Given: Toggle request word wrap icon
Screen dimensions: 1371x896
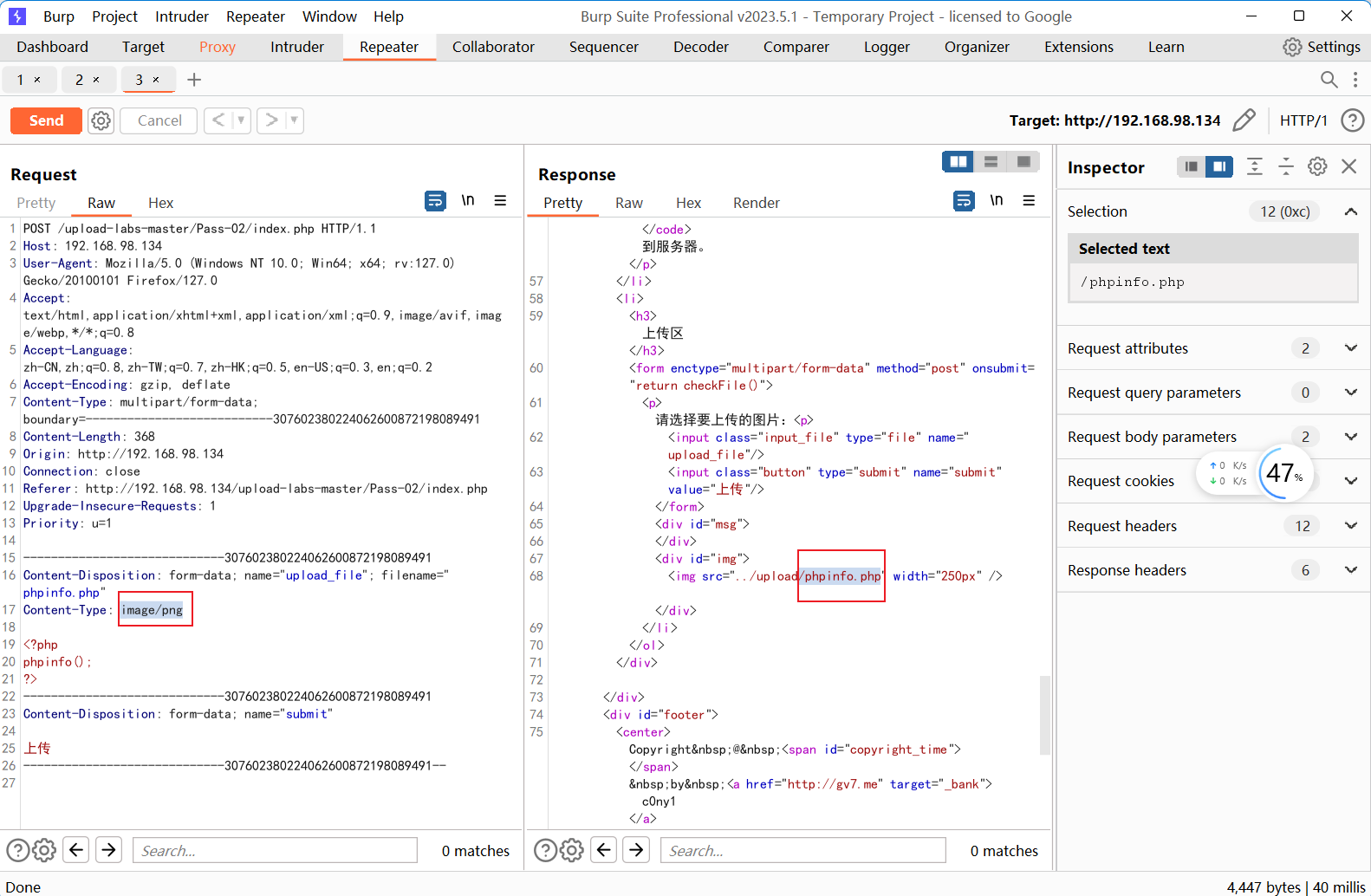Looking at the screenshot, I should point(435,201).
